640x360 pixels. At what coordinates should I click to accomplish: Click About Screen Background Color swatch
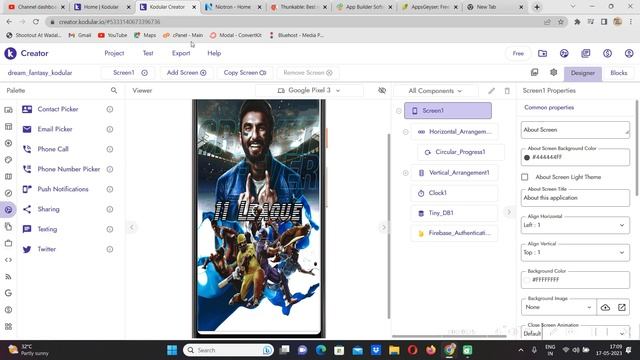[x=527, y=158]
